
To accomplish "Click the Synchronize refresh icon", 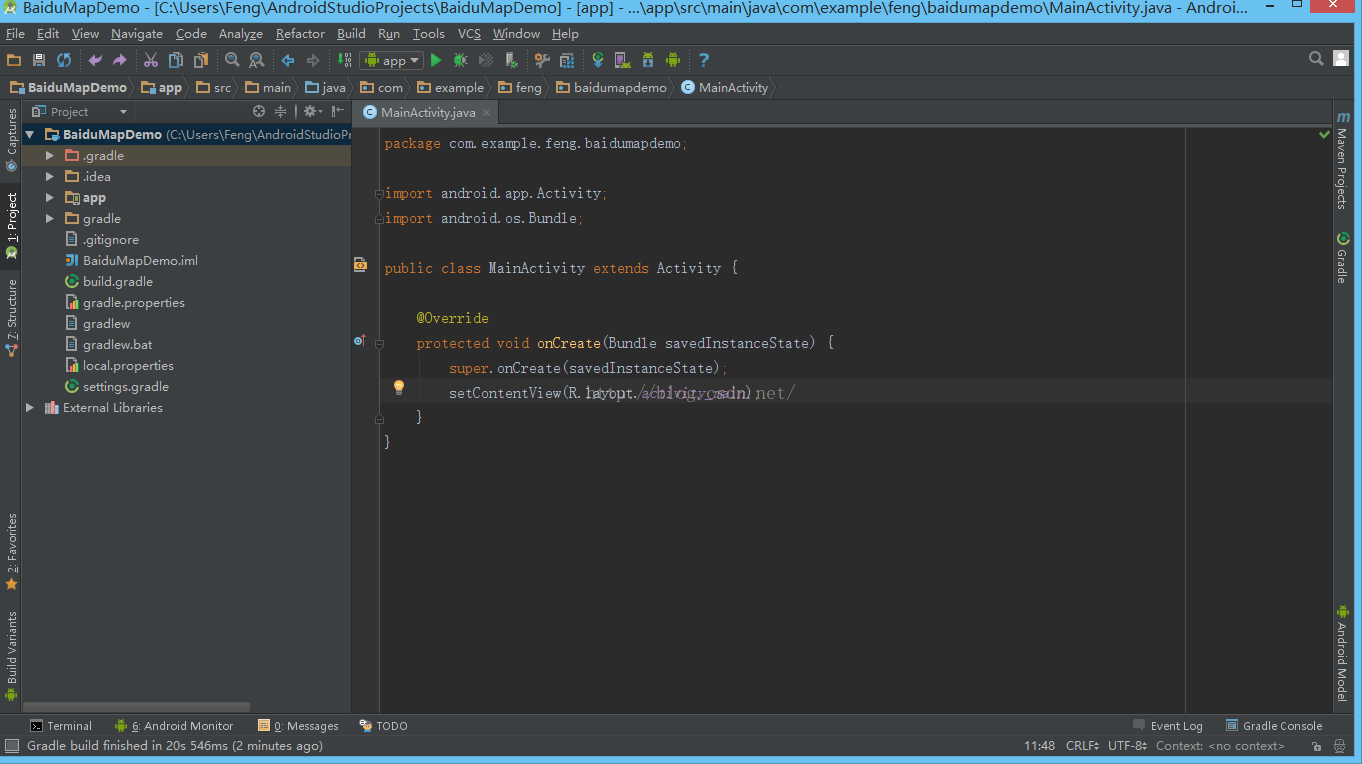I will point(64,60).
